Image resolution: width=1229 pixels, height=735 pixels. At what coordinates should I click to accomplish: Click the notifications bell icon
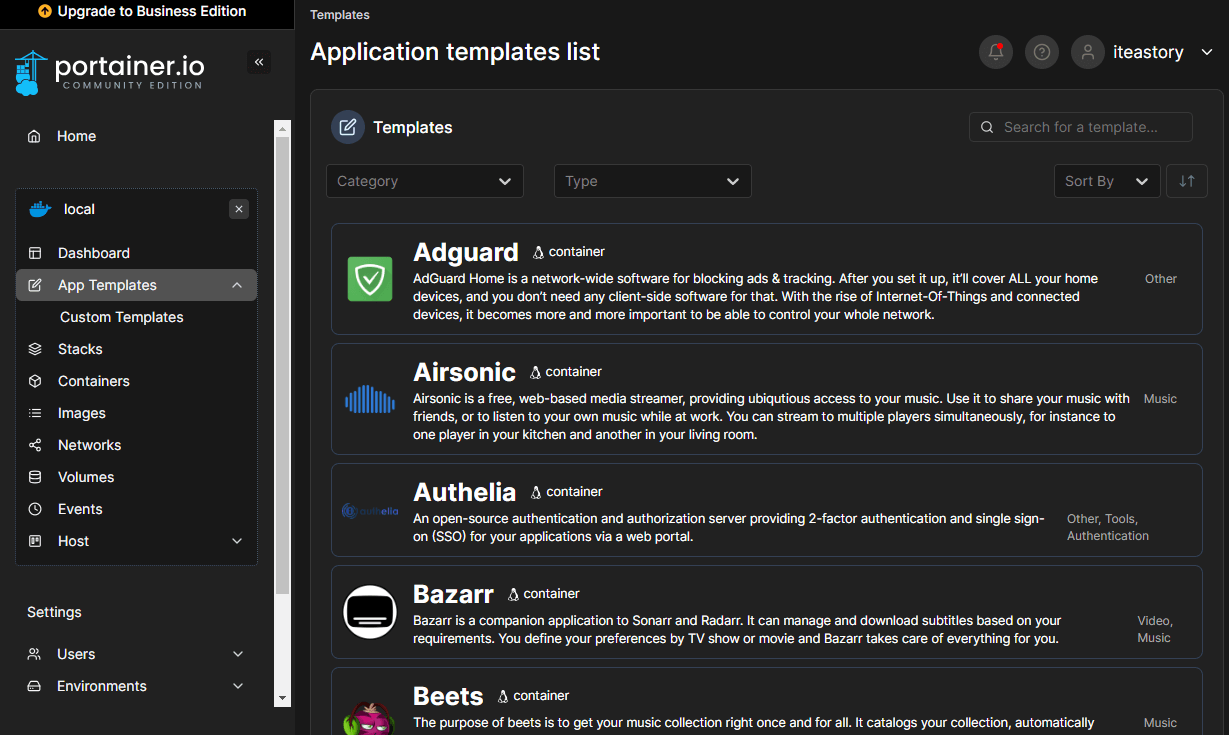coord(995,52)
